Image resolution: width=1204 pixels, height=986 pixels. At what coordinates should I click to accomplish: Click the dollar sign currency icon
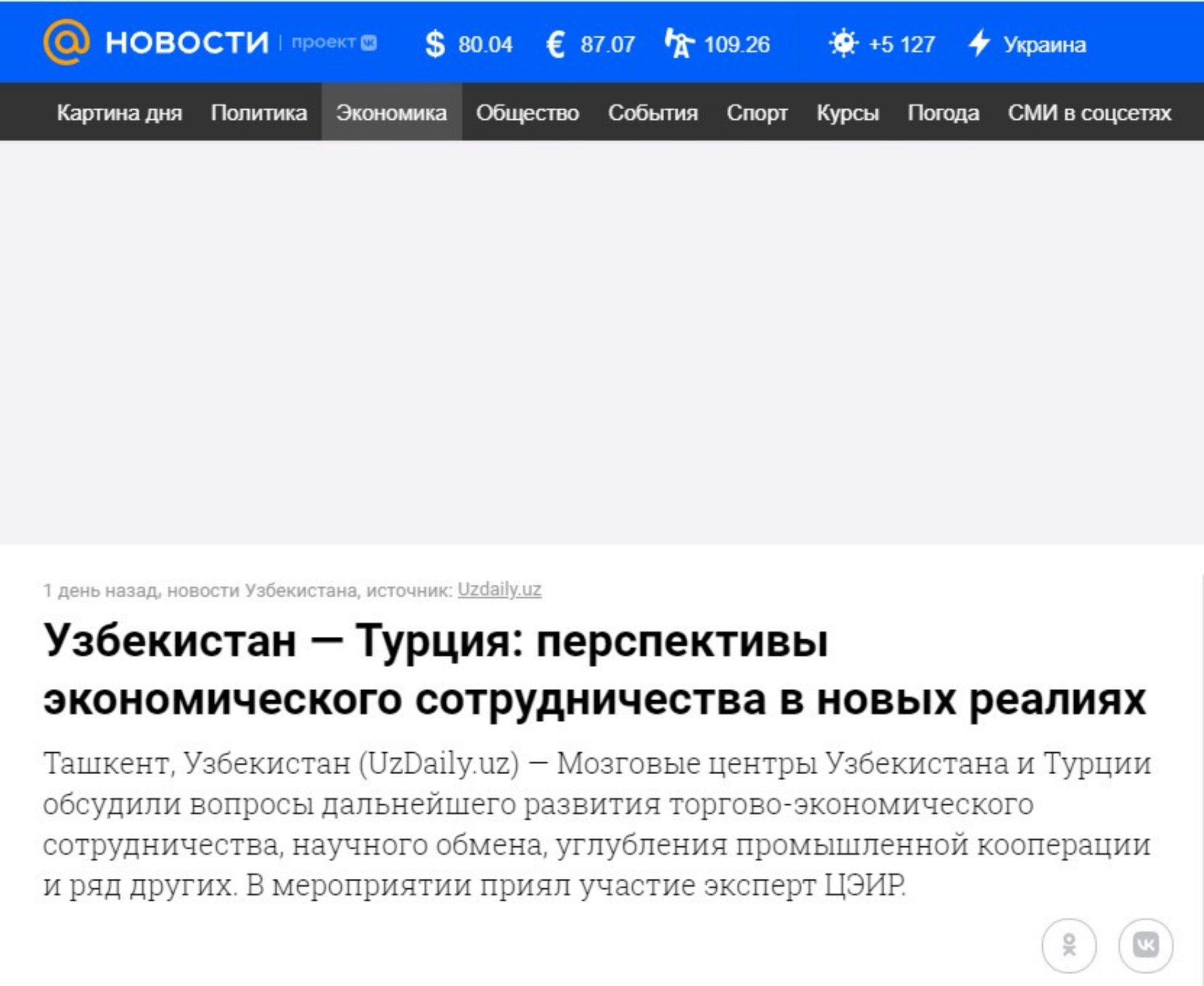click(x=435, y=45)
